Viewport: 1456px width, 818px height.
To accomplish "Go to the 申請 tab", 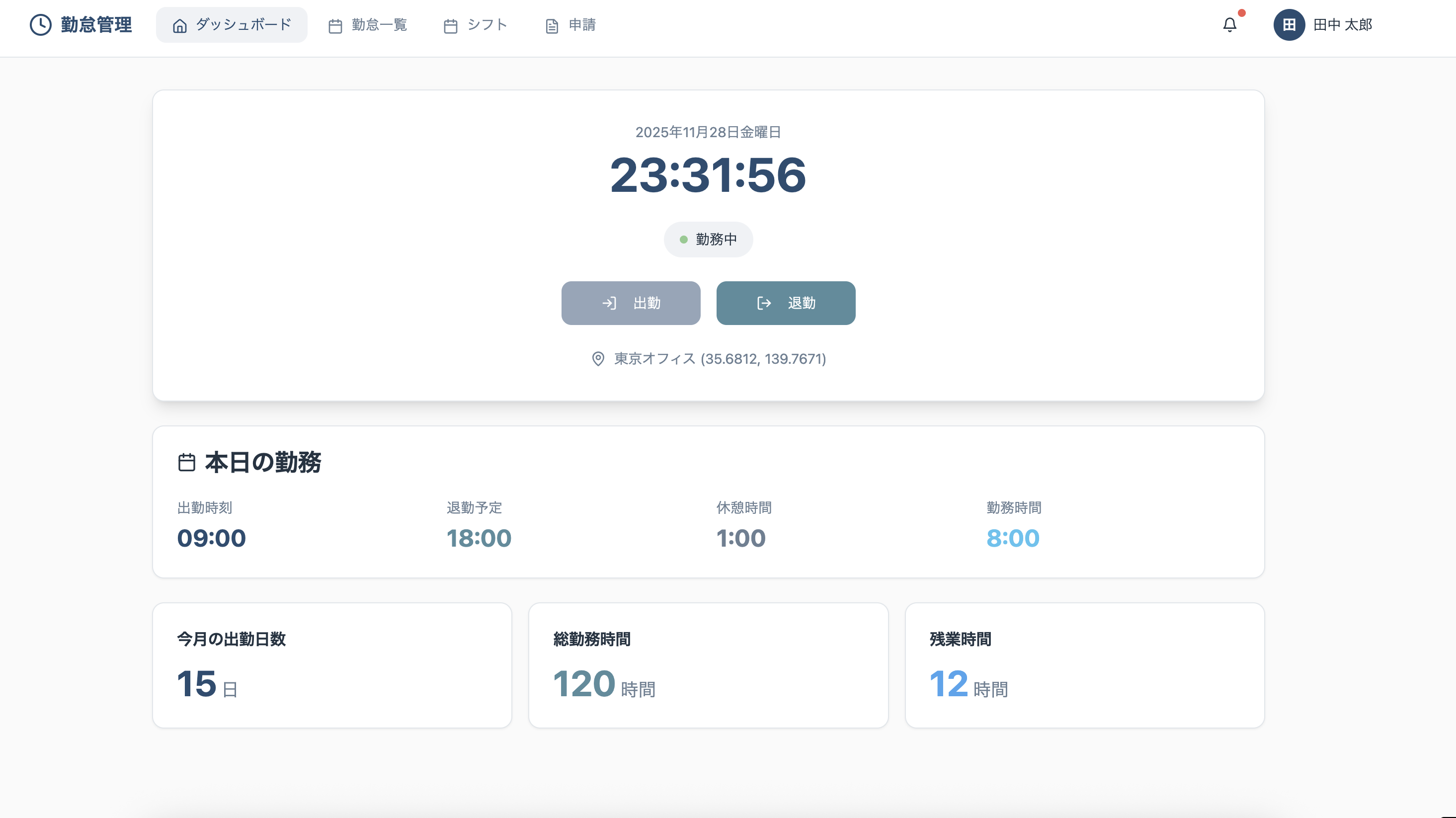I will [x=570, y=25].
